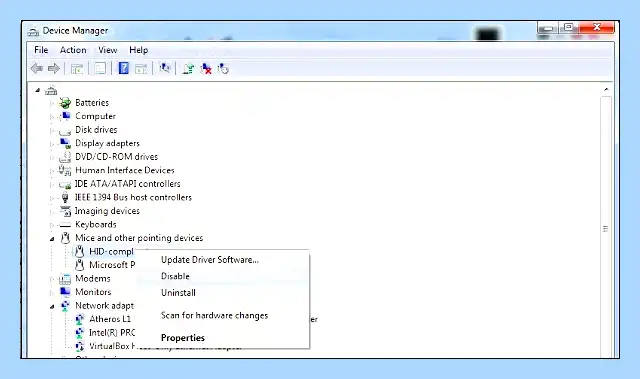Open the Help menu
640x379 pixels.
click(138, 50)
